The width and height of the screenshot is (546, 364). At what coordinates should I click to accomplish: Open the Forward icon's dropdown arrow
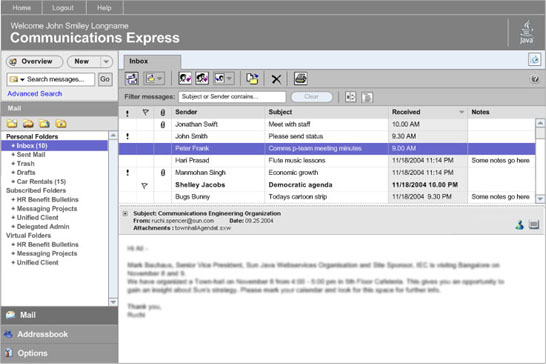tap(229, 79)
